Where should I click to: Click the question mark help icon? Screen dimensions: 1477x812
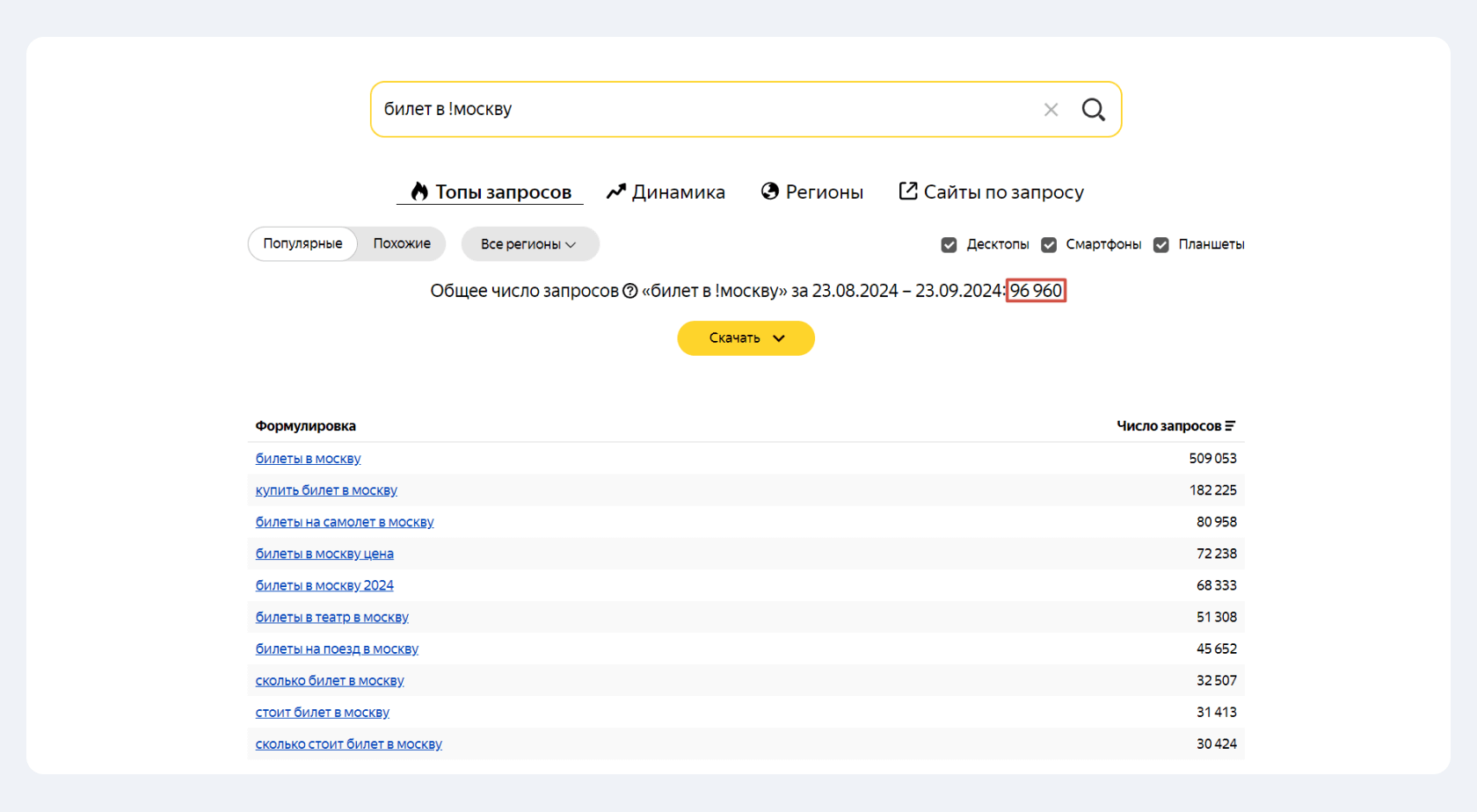pyautogui.click(x=629, y=291)
